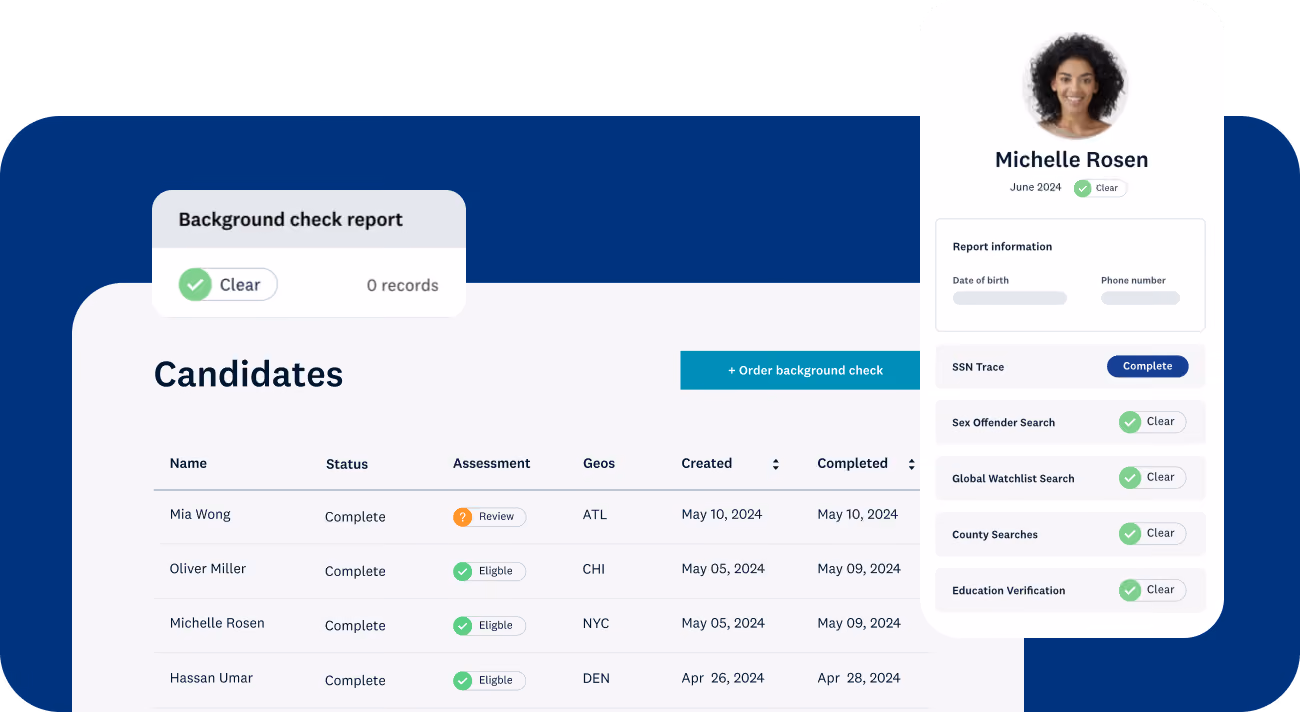
Task: Click the ATL geo cell
Action: [595, 514]
